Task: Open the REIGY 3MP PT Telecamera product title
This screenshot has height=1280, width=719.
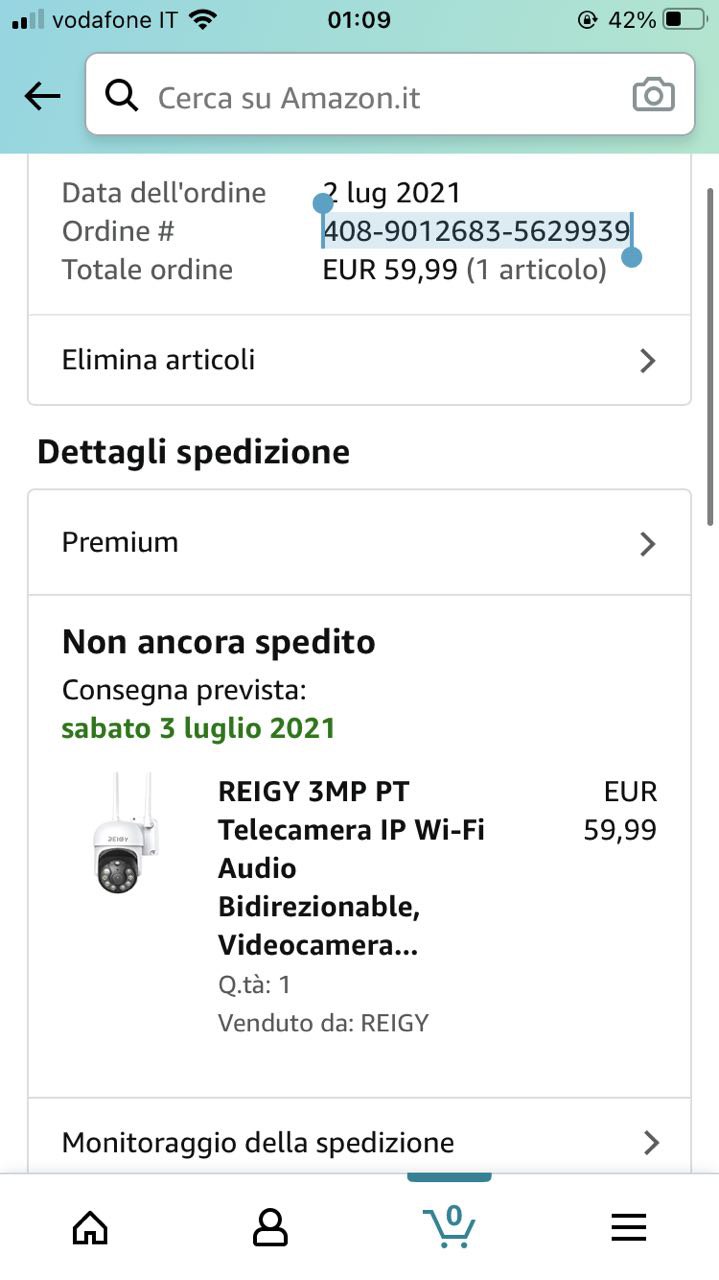Action: pyautogui.click(x=352, y=868)
